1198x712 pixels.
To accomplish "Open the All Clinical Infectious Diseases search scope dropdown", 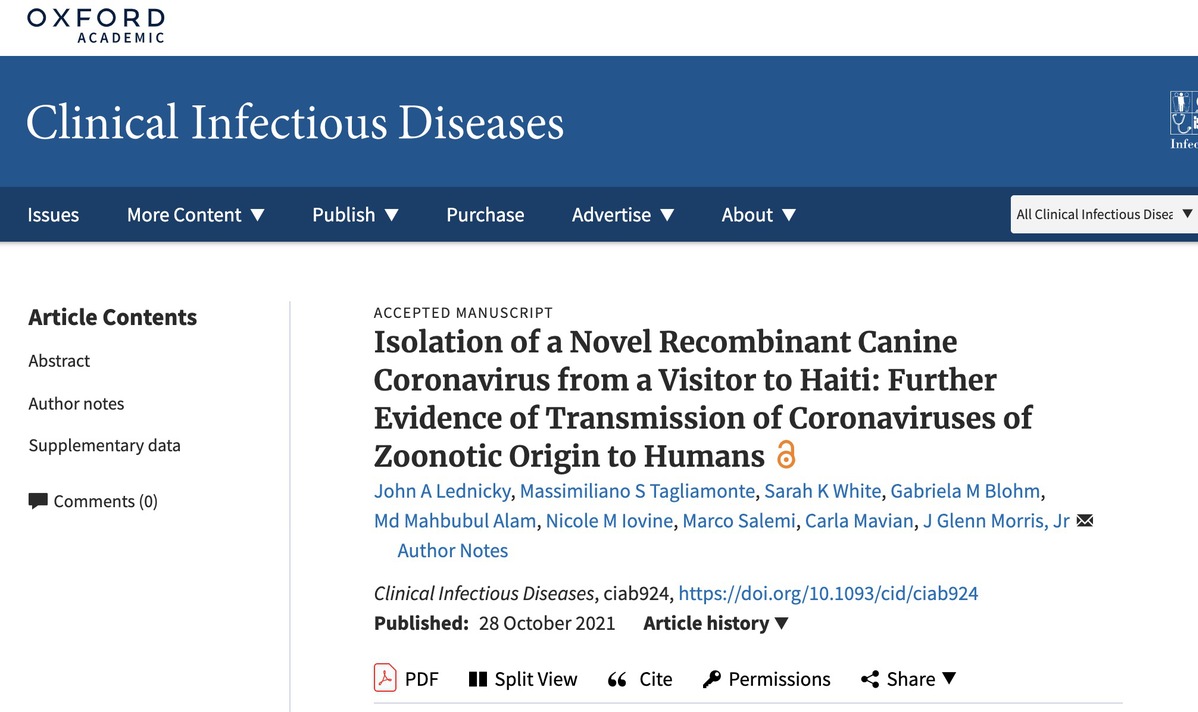I will tap(1104, 214).
